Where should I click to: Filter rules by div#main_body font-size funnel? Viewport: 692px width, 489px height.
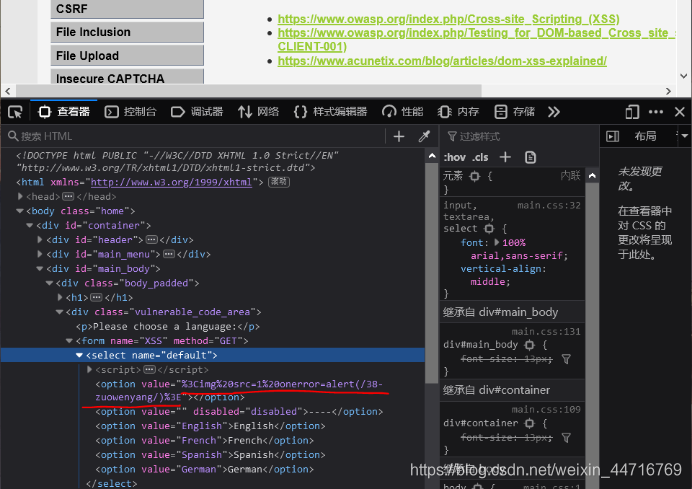[566, 359]
